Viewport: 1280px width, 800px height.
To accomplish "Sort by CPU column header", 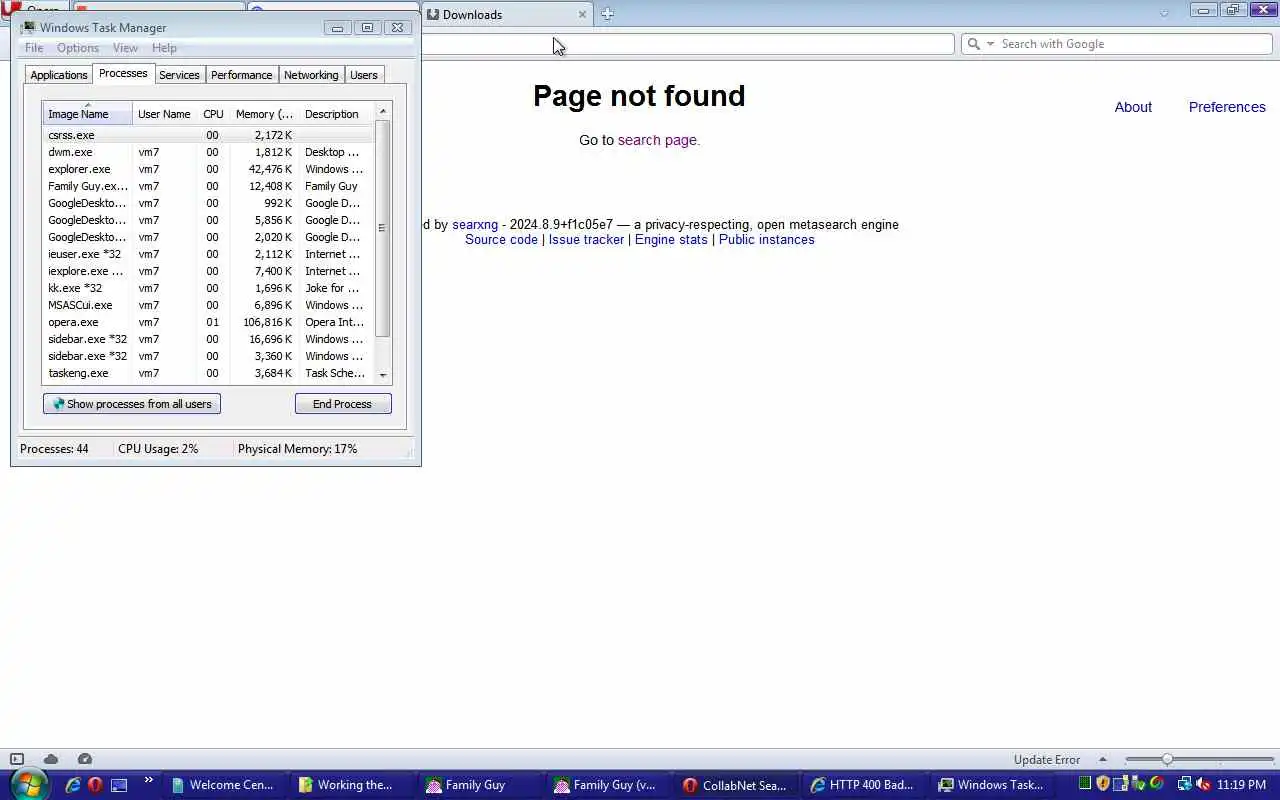I will 213,114.
